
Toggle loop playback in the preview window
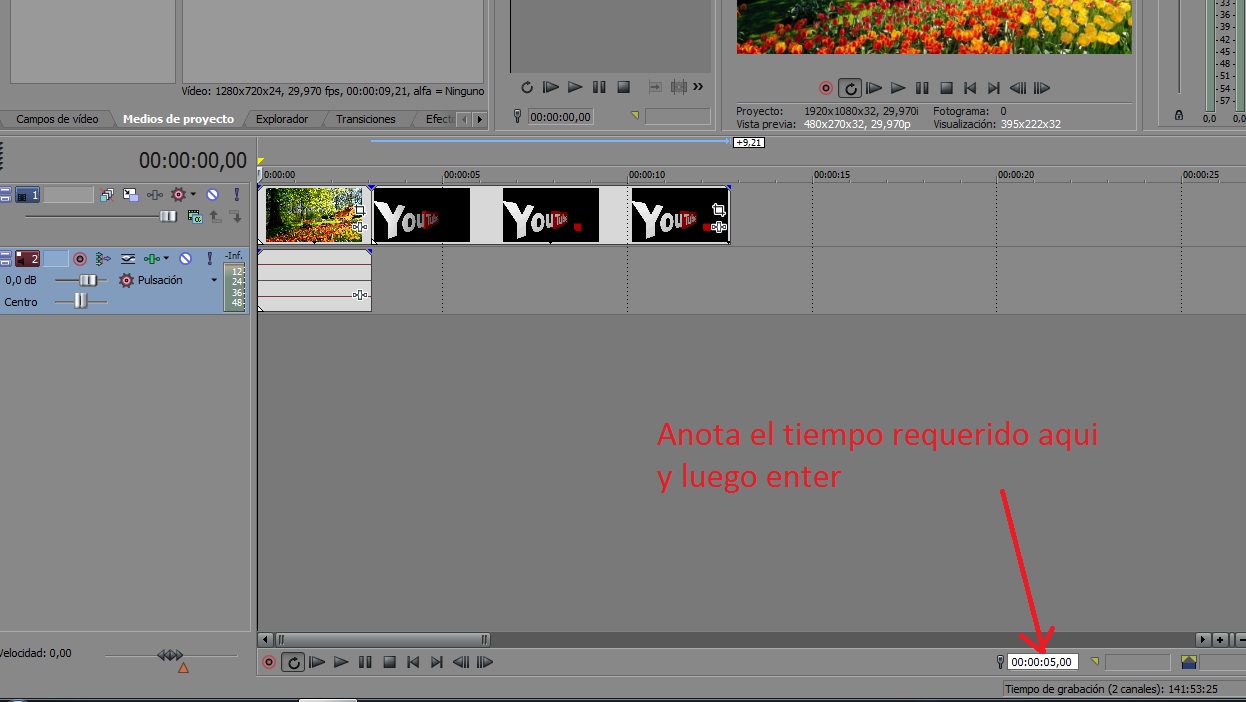pyautogui.click(x=850, y=88)
